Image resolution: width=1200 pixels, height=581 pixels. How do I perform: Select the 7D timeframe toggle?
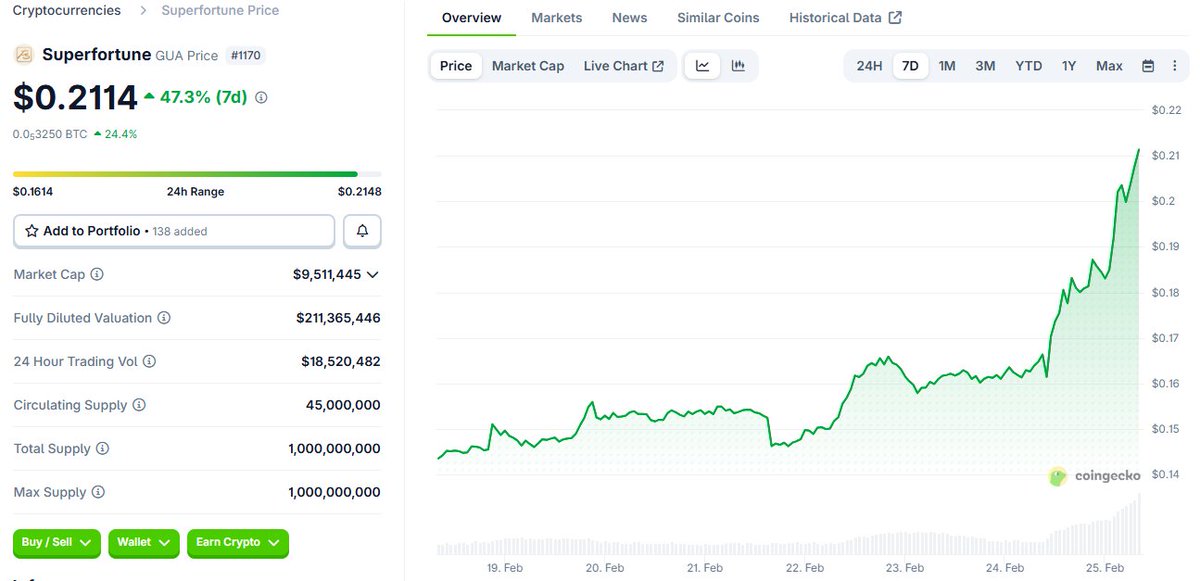pos(910,64)
